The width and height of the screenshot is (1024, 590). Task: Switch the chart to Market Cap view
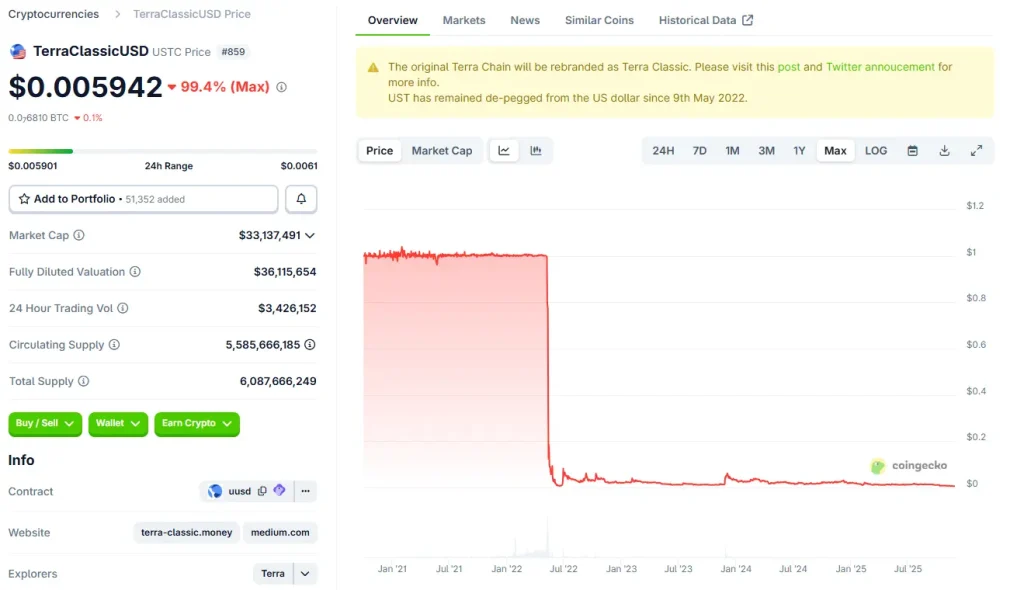point(442,150)
